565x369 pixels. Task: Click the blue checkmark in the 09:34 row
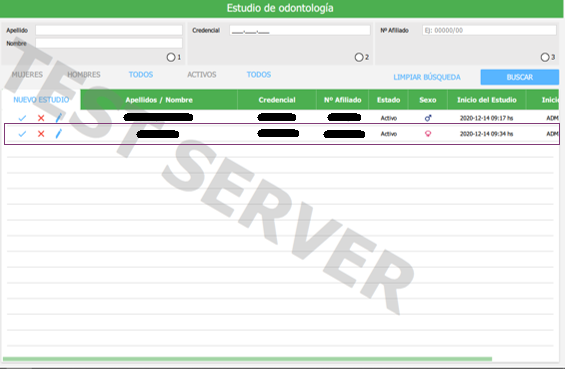point(22,134)
